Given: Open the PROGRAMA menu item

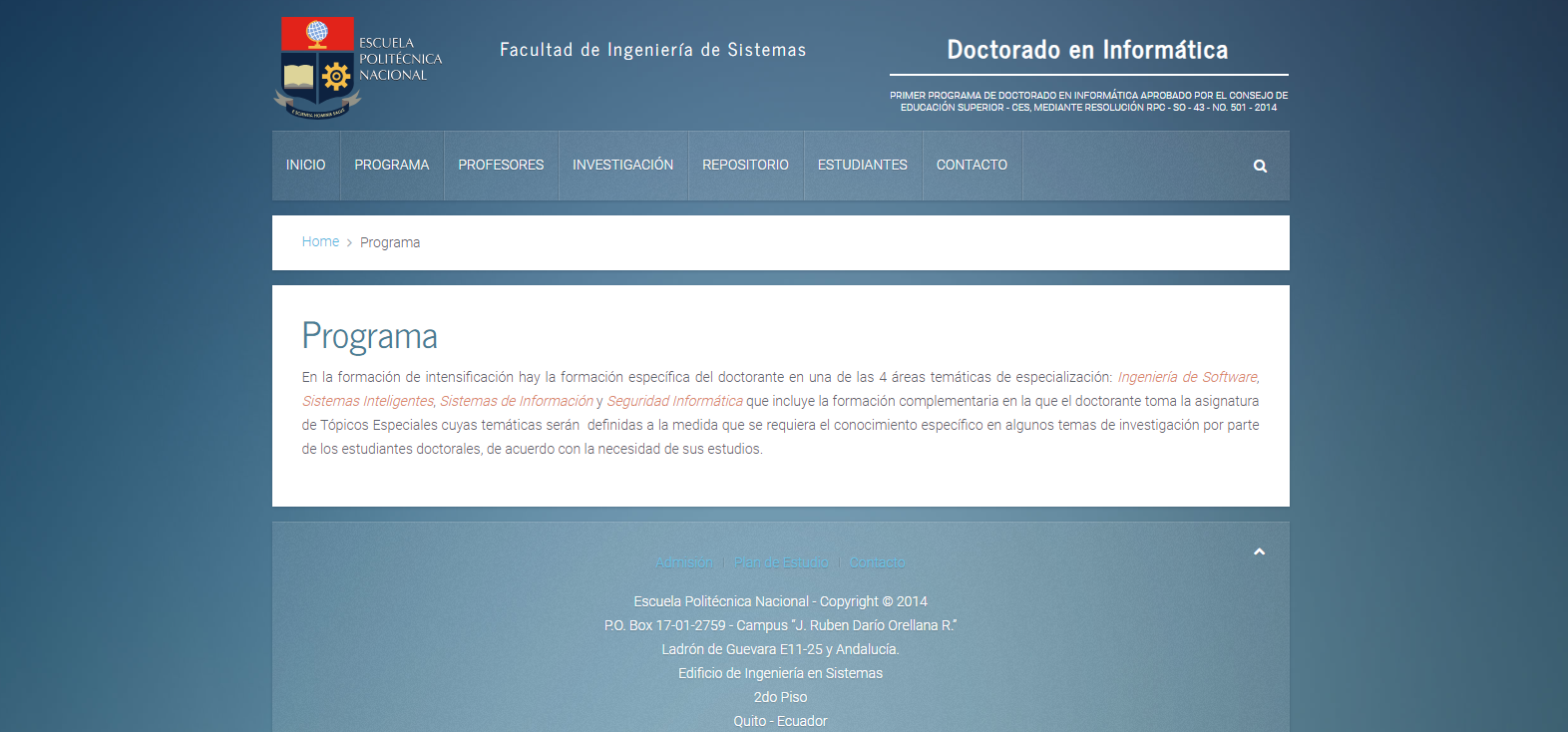Looking at the screenshot, I should [391, 166].
